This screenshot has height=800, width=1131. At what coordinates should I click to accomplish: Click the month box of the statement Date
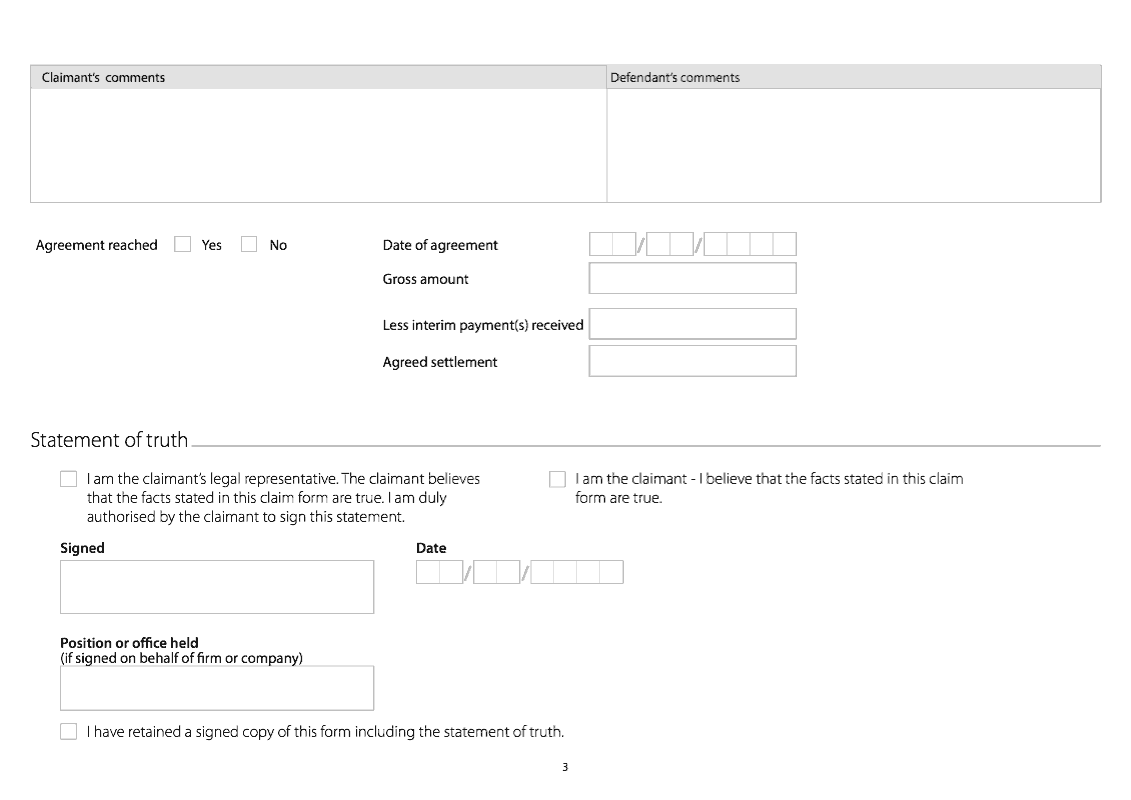[x=496, y=572]
